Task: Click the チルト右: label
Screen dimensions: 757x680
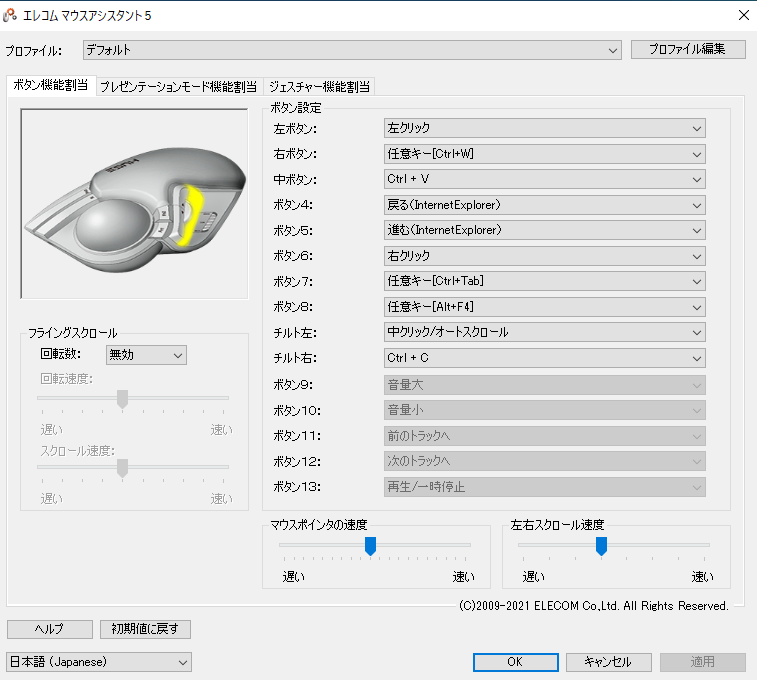Action: pos(295,358)
